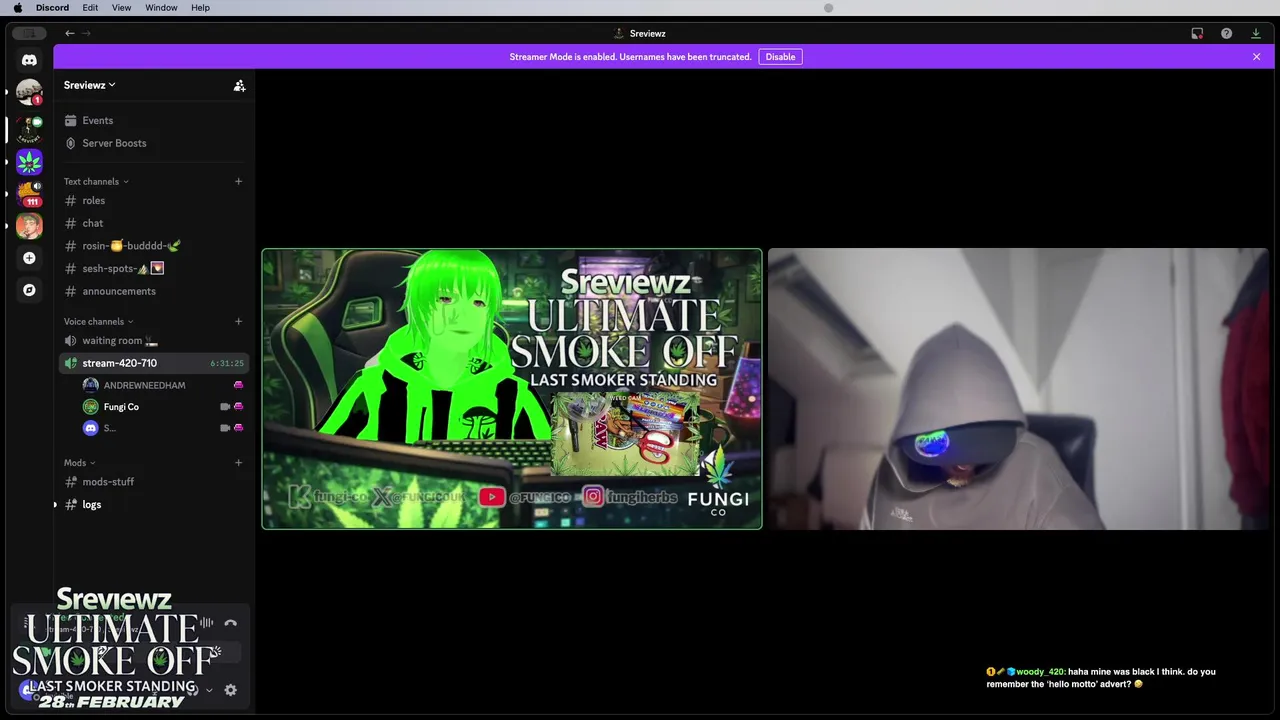Open the green cannabis leaf server
The width and height of the screenshot is (1280, 720).
pos(29,161)
